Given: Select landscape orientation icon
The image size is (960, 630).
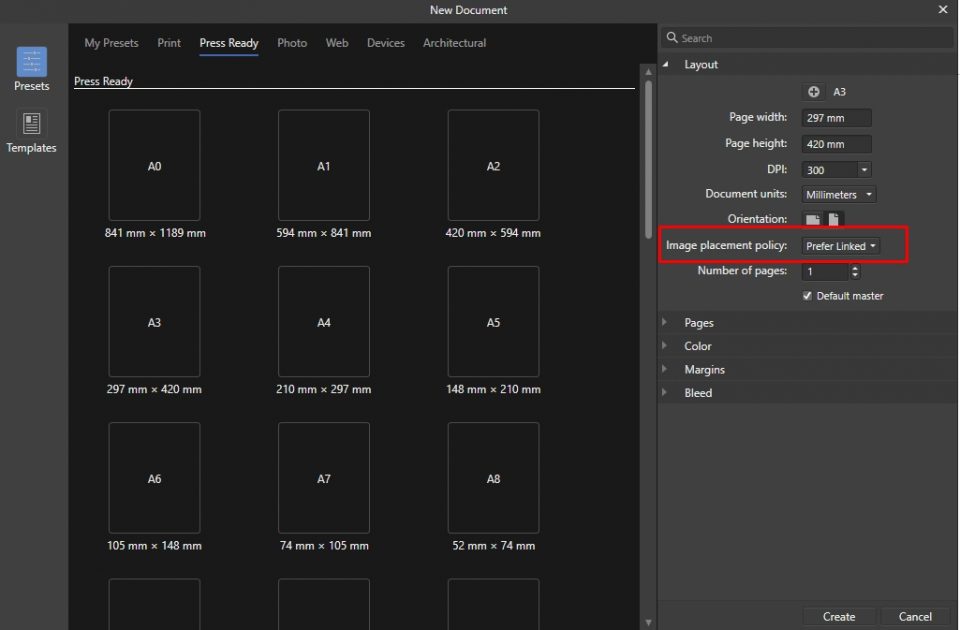Looking at the screenshot, I should click(812, 219).
